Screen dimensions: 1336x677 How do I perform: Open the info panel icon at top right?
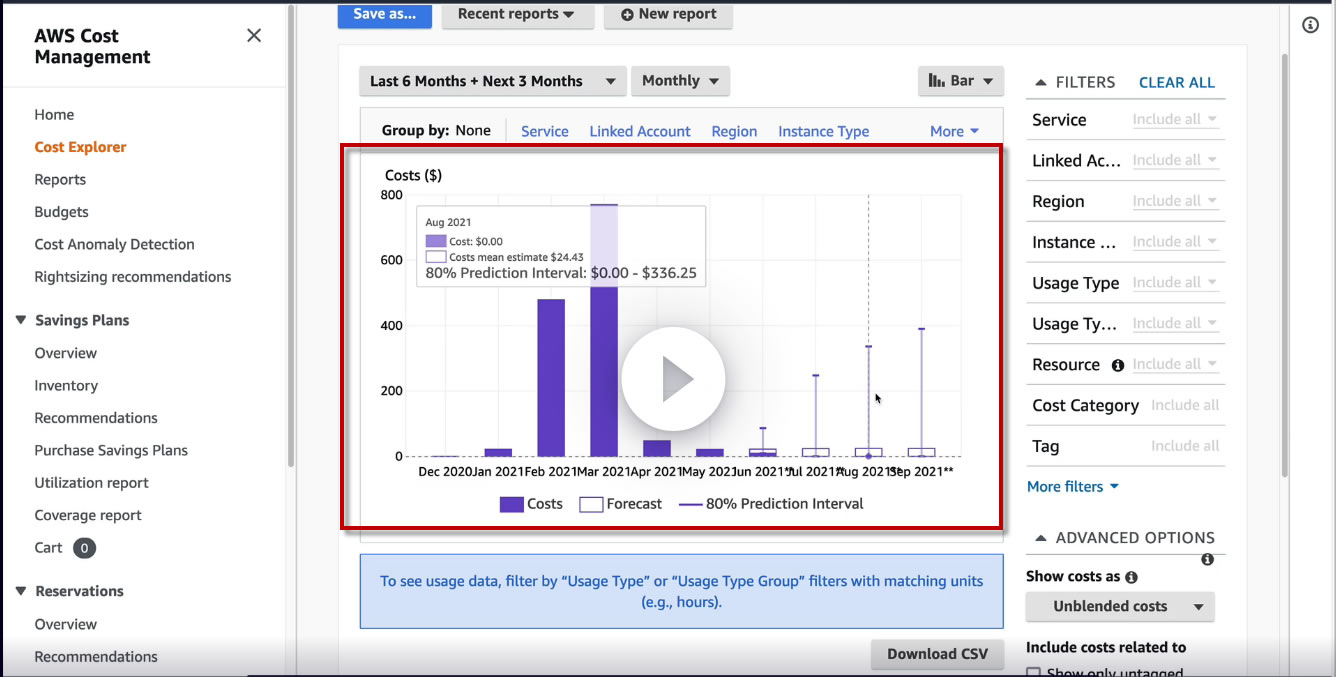click(x=1310, y=25)
